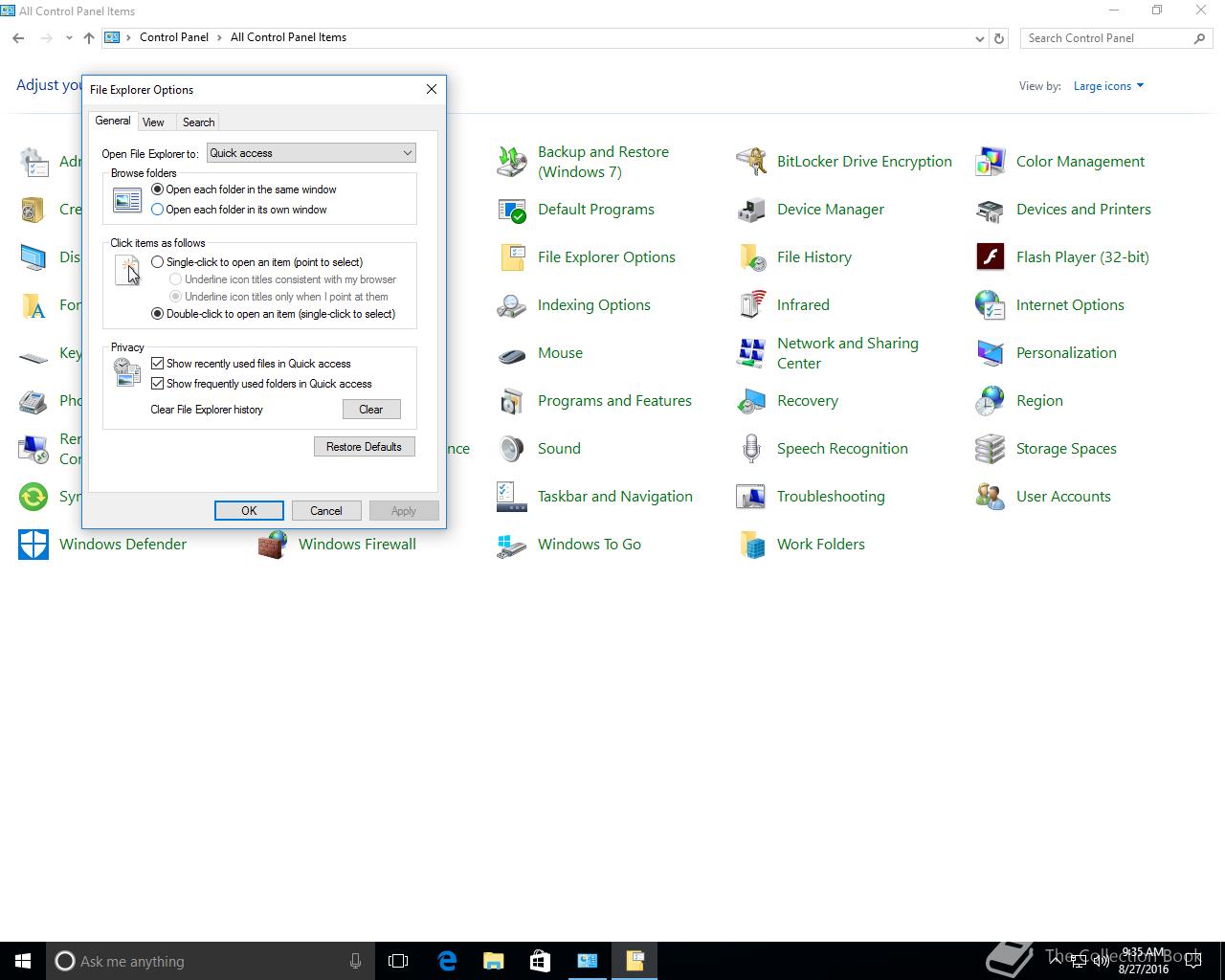The height and width of the screenshot is (980, 1225).
Task: Open the BitLocker Drive Encryption icon
Action: pyautogui.click(x=751, y=162)
